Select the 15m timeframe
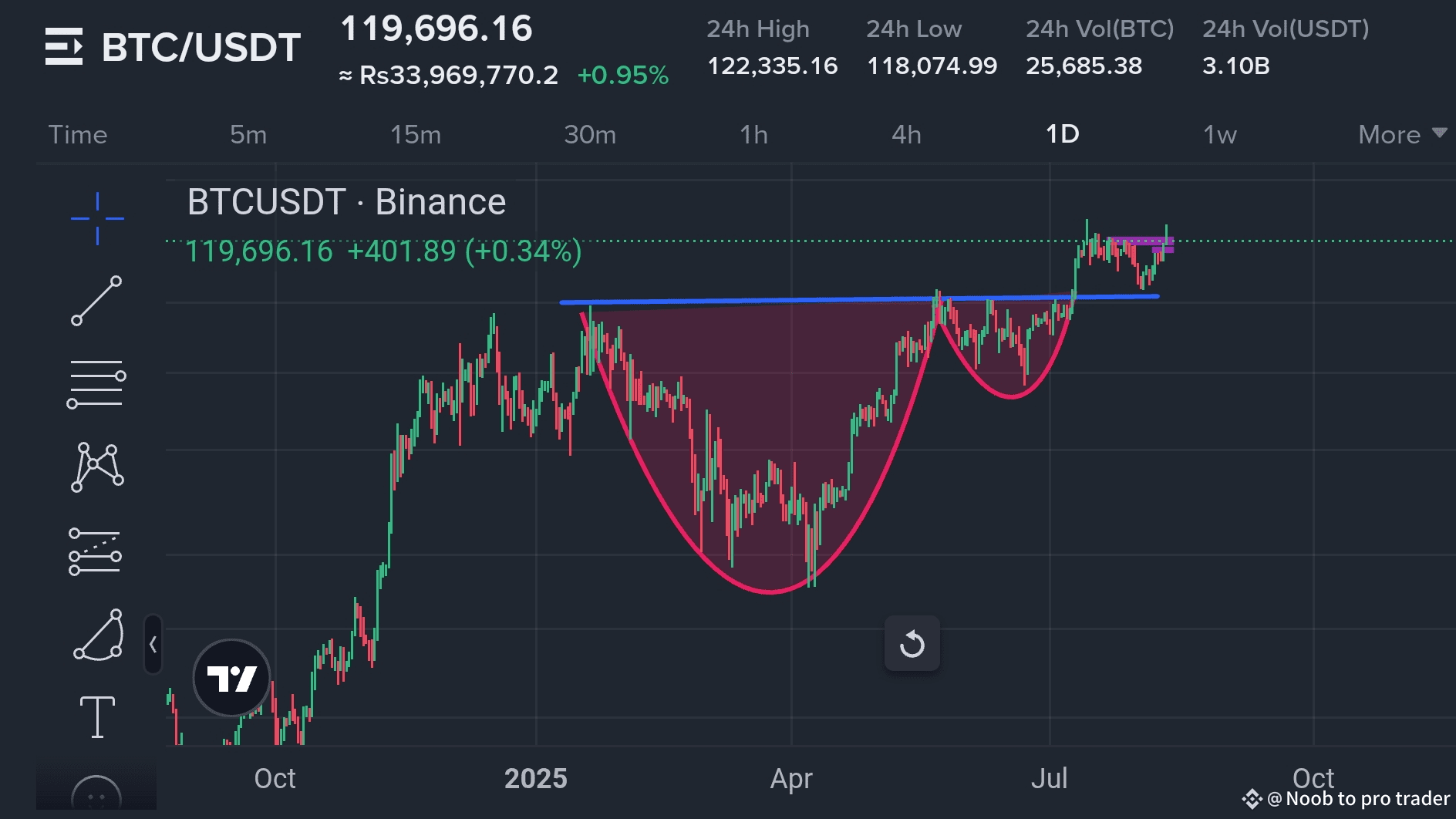This screenshot has width=1456, height=819. tap(416, 135)
